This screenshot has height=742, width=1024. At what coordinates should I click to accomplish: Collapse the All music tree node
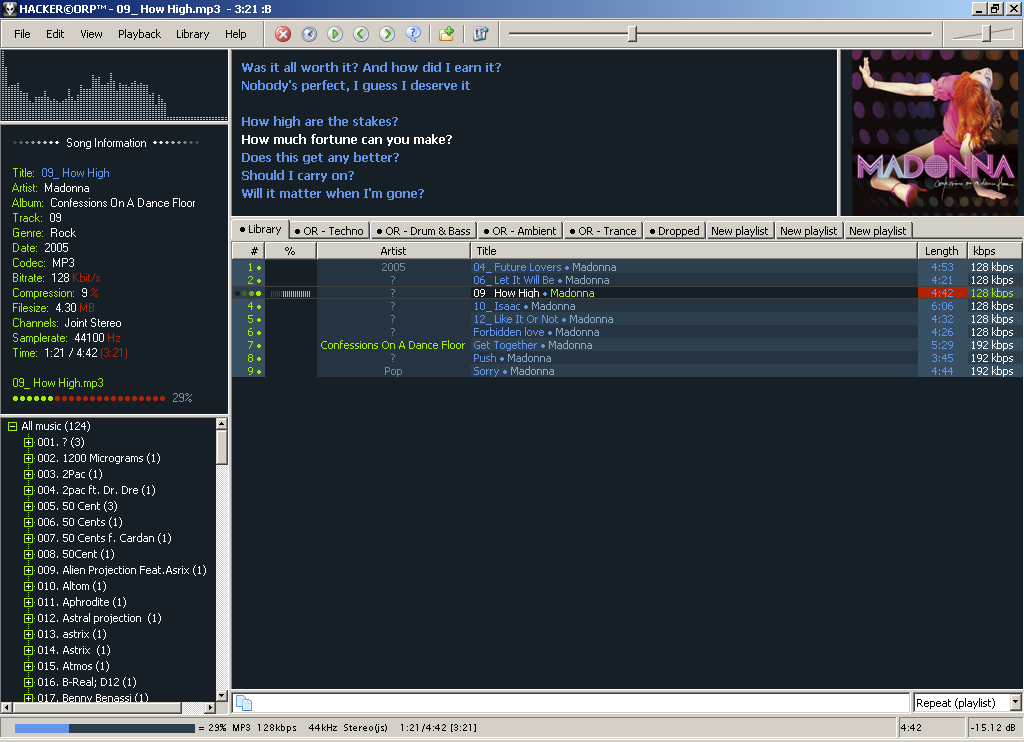pyautogui.click(x=13, y=426)
